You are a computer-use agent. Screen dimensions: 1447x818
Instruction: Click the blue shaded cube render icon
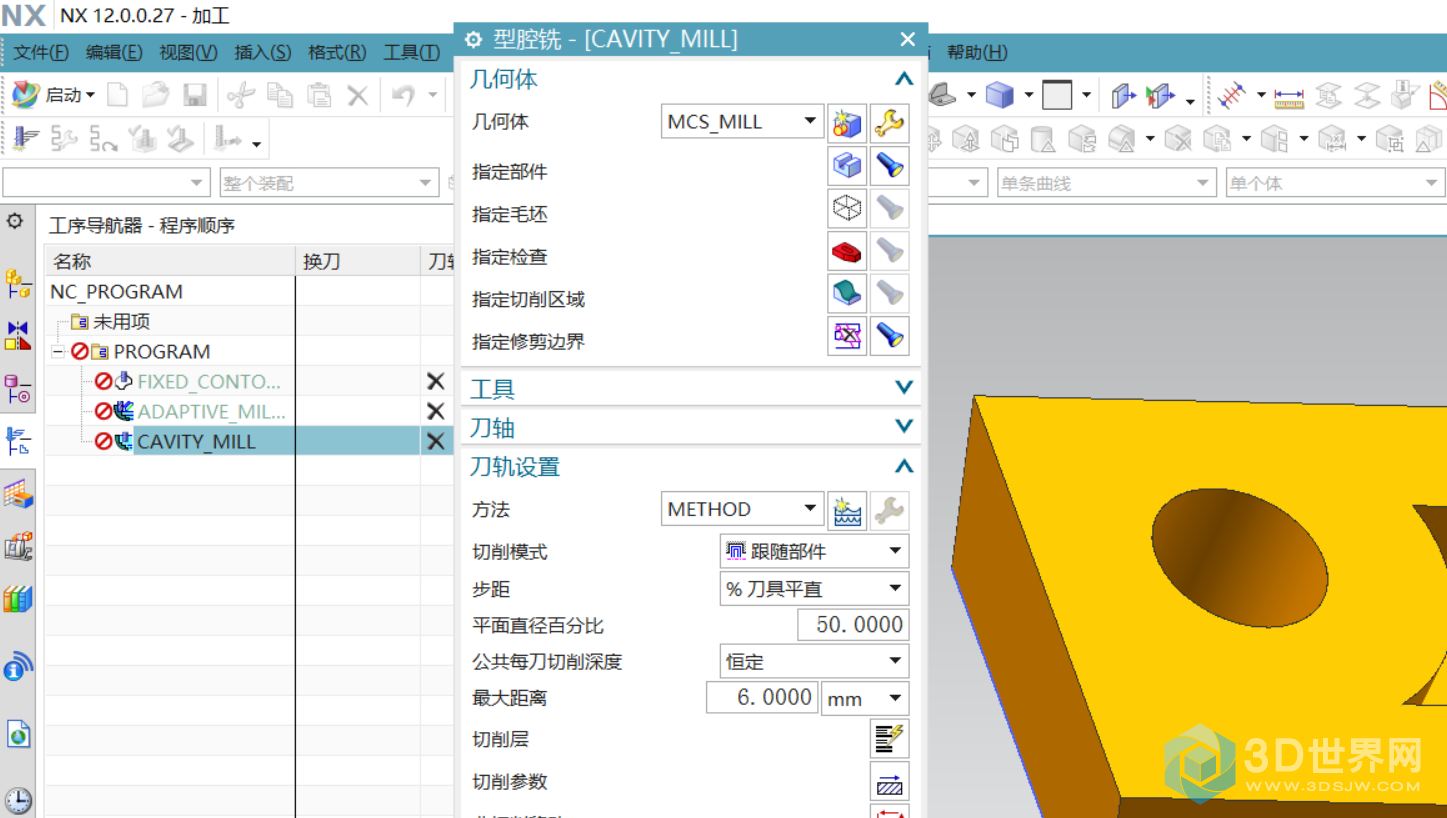point(1000,96)
